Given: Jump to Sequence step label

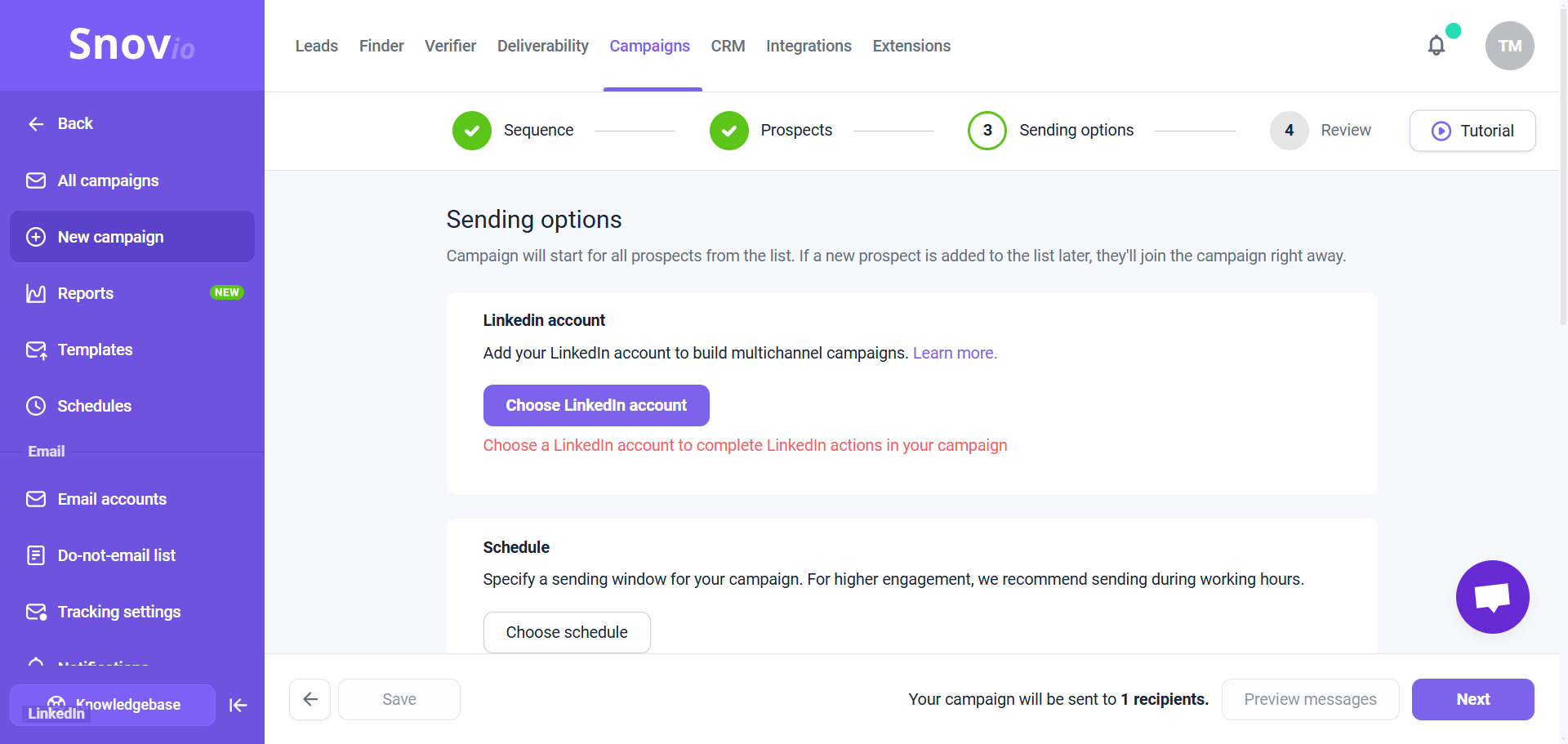Looking at the screenshot, I should point(538,131).
